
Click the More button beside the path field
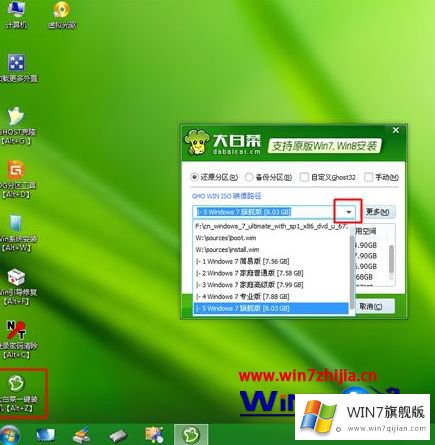coord(378,212)
